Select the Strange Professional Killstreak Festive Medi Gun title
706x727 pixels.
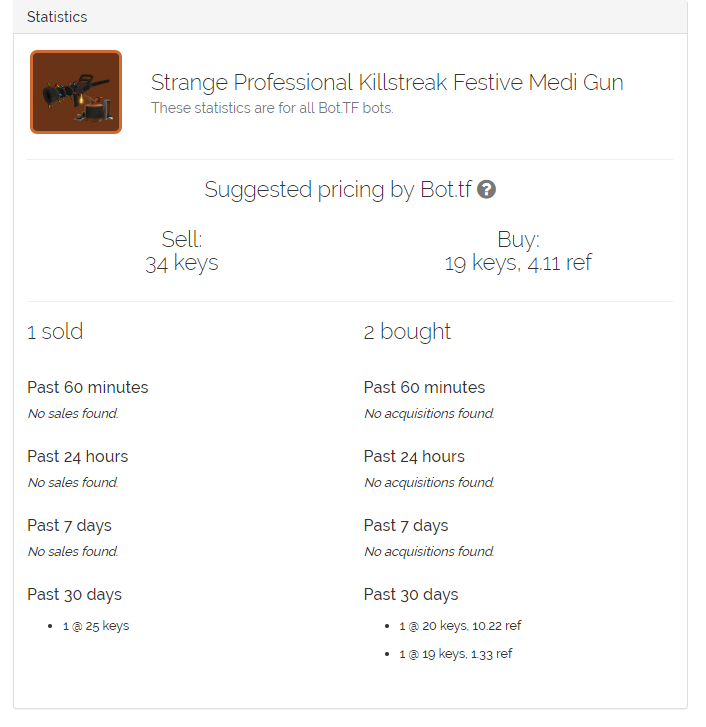tap(387, 82)
